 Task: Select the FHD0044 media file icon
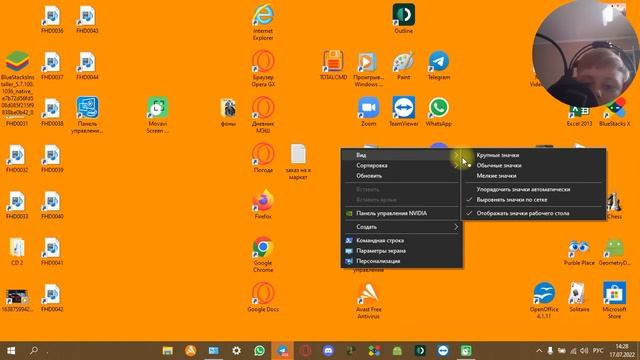click(87, 65)
